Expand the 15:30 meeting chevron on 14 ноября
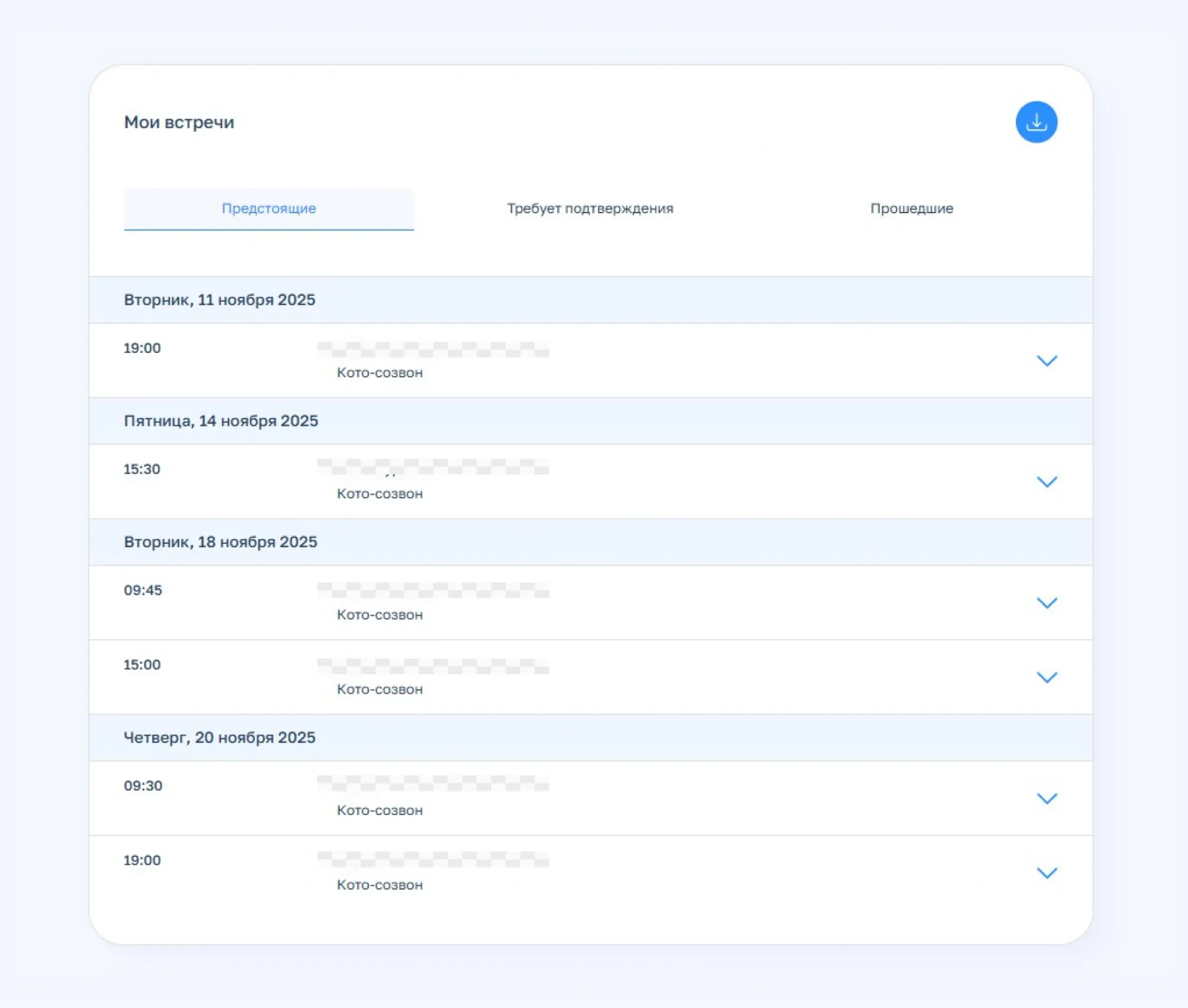The height and width of the screenshot is (1008, 1188). point(1047,482)
